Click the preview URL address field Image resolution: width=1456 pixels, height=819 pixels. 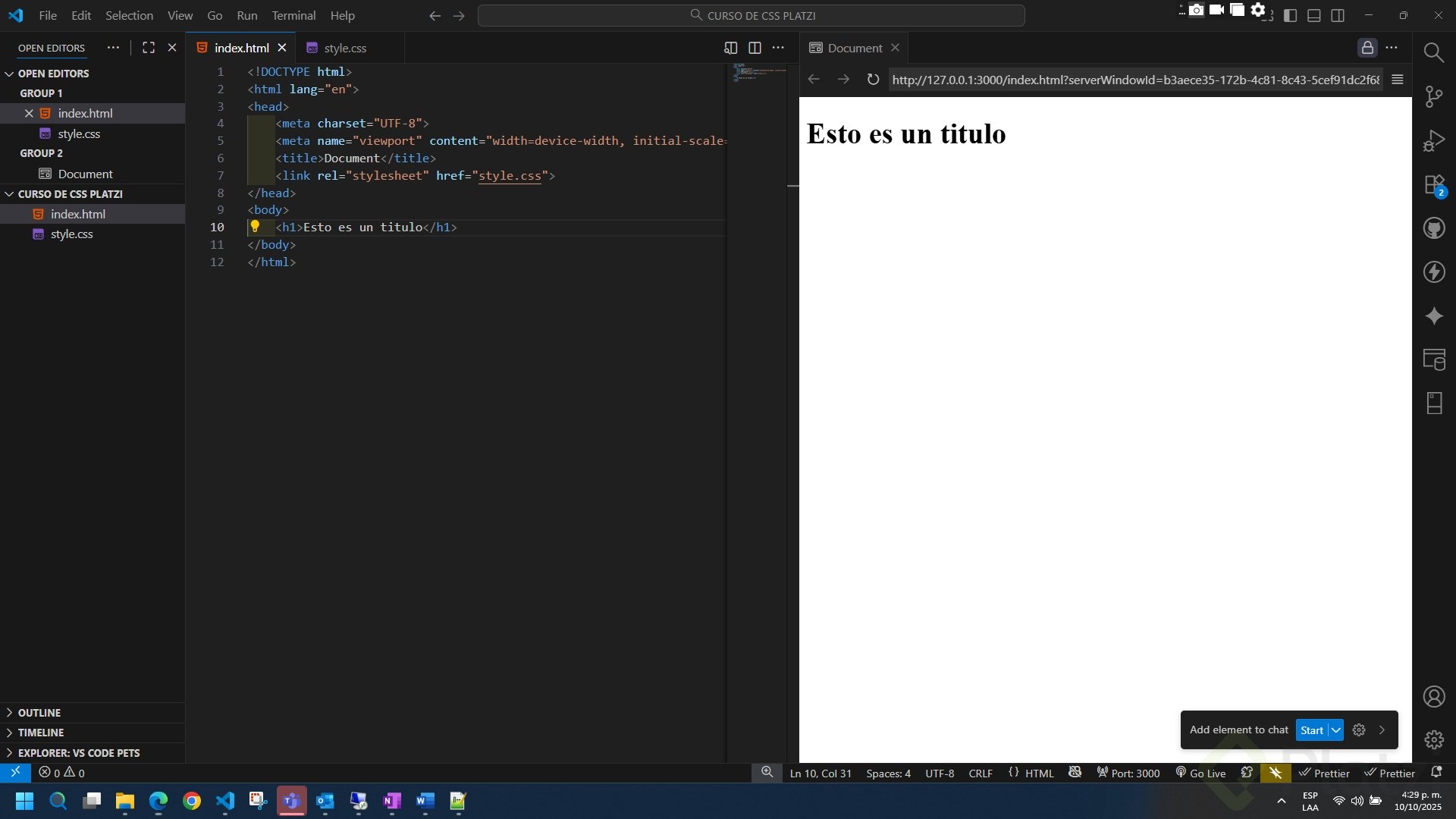1134,80
